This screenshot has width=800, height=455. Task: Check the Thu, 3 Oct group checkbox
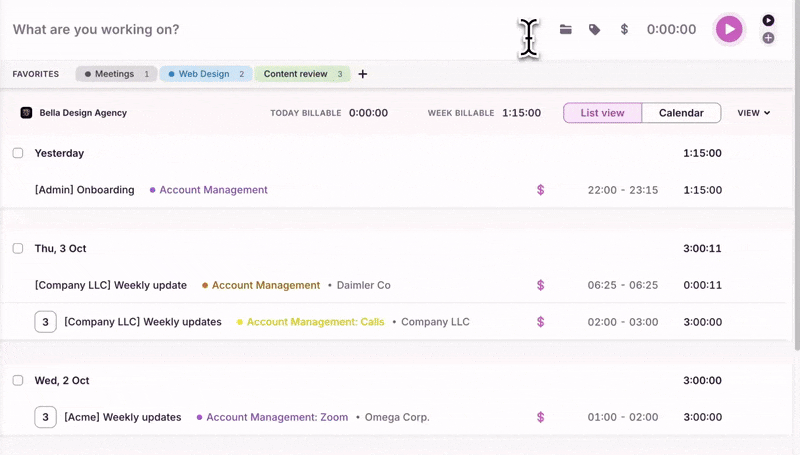(18, 248)
